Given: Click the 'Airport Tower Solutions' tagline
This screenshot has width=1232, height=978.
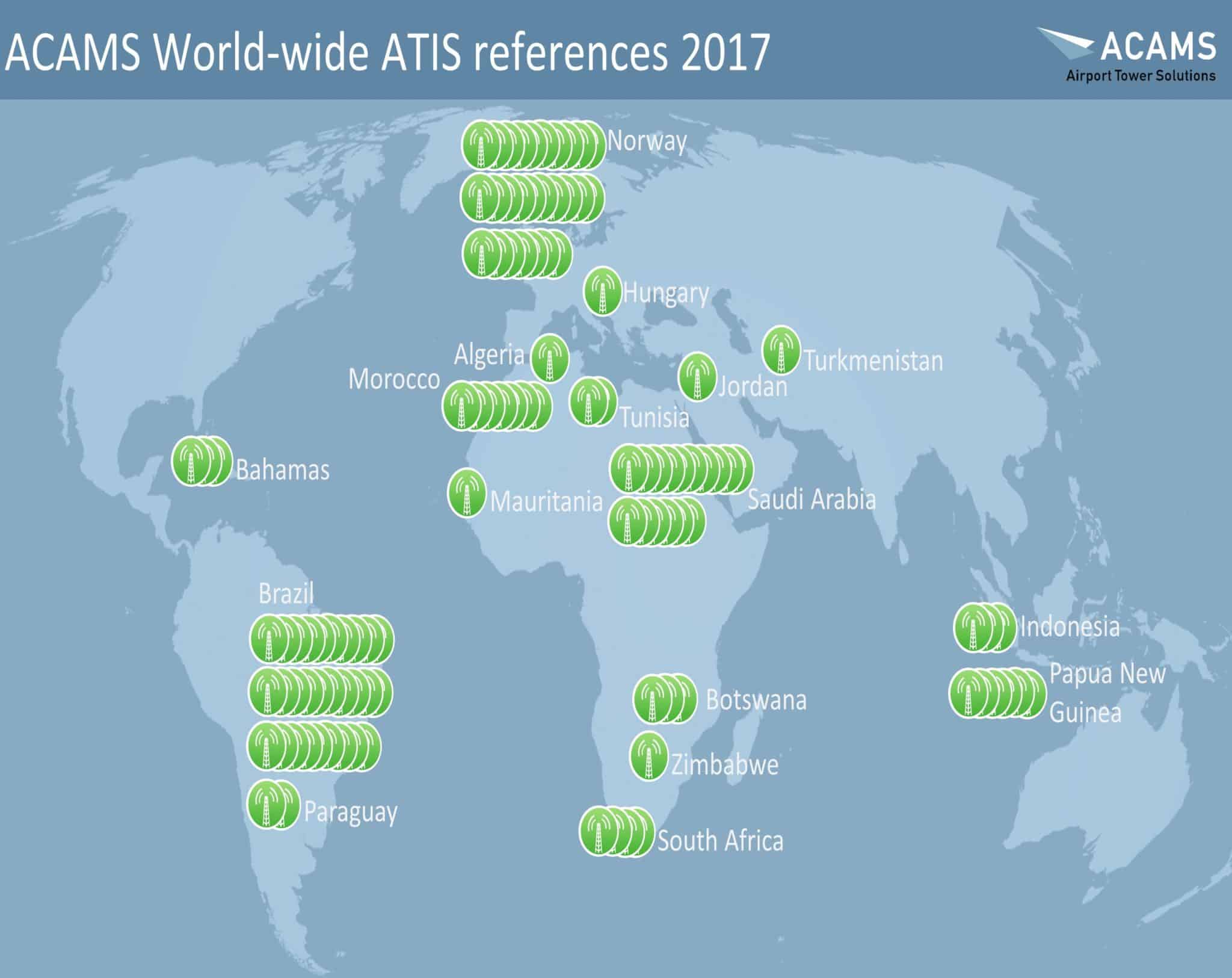Looking at the screenshot, I should coord(1141,76).
